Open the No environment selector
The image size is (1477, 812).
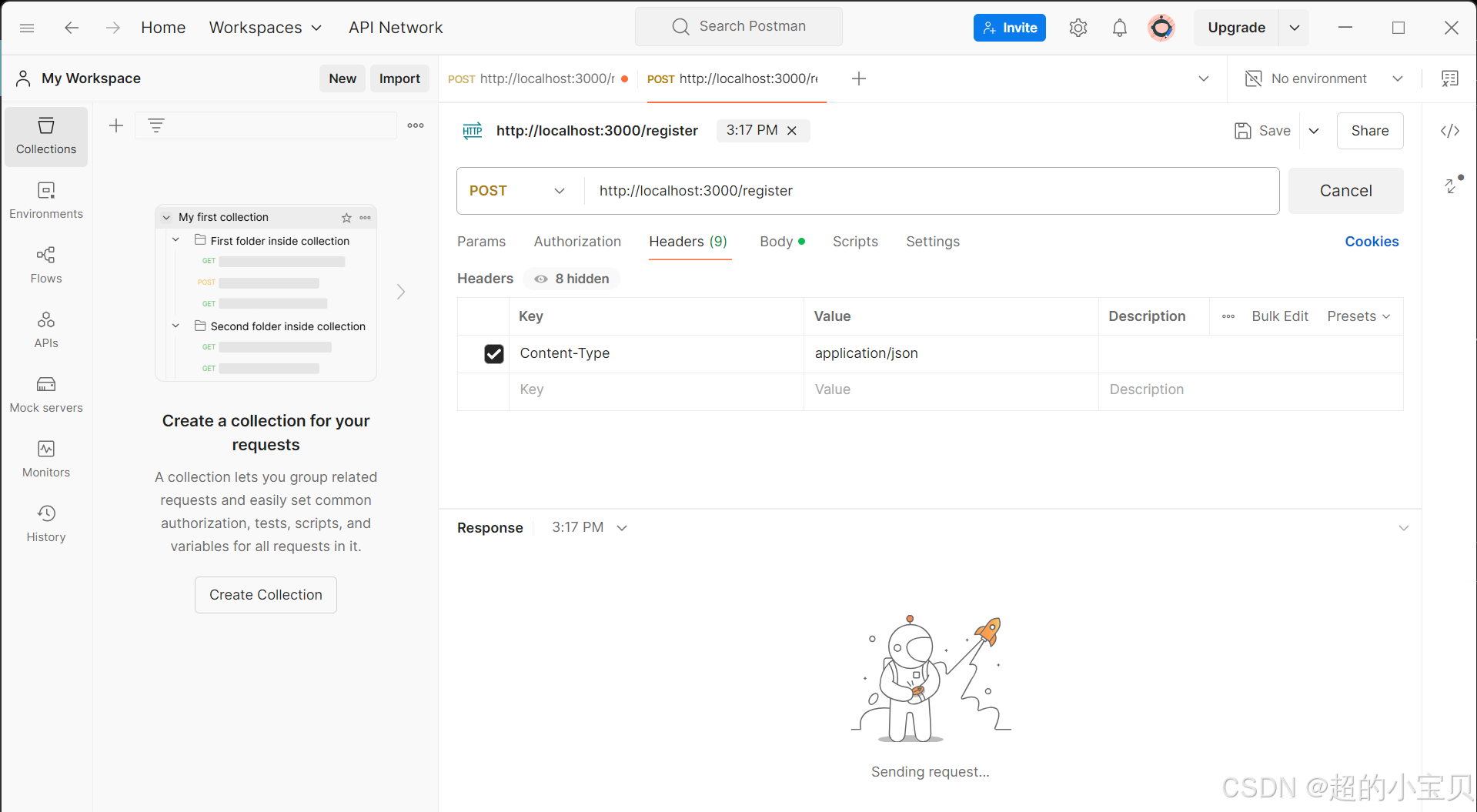point(1324,79)
